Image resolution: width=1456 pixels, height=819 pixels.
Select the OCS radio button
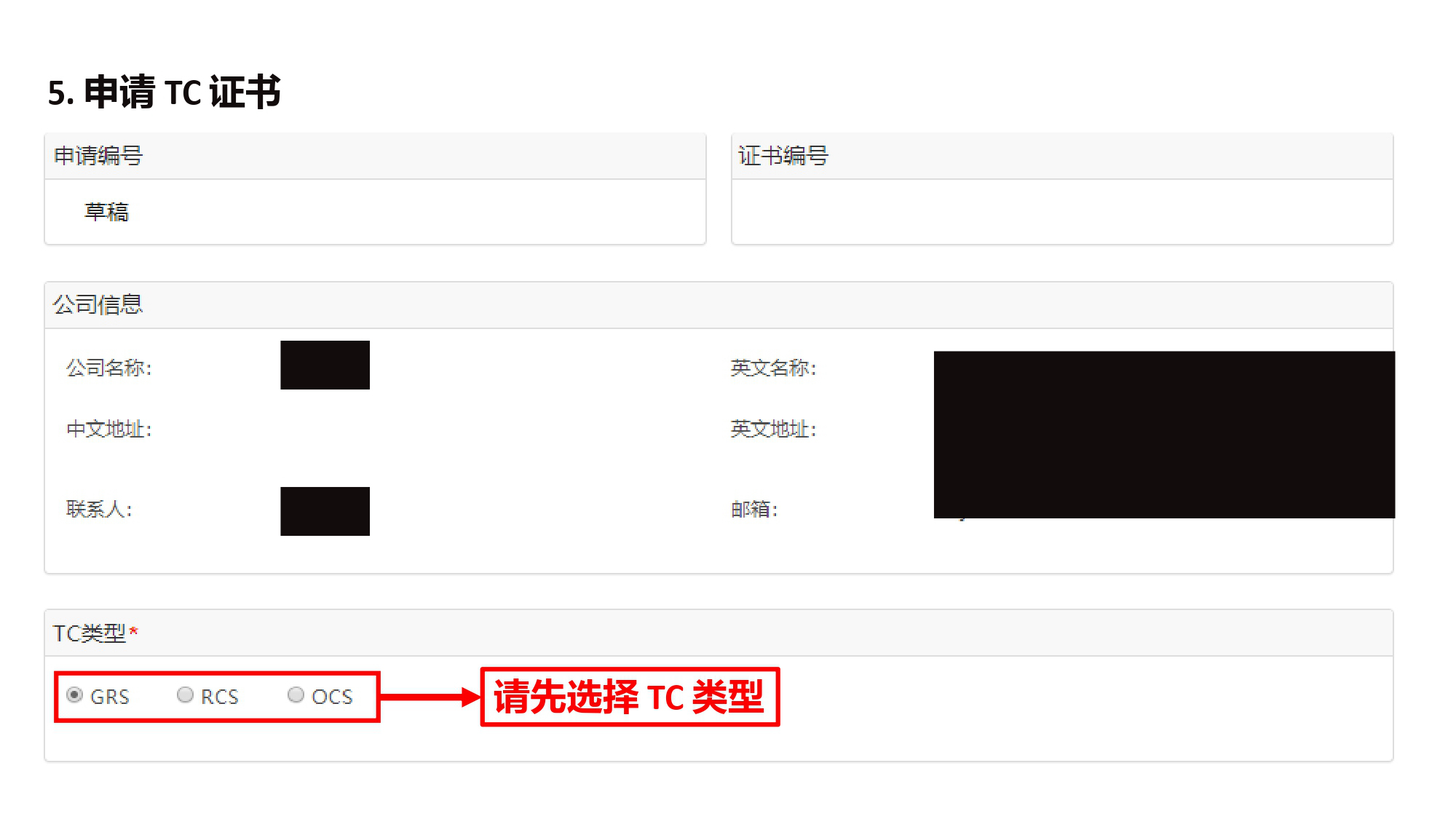click(296, 695)
